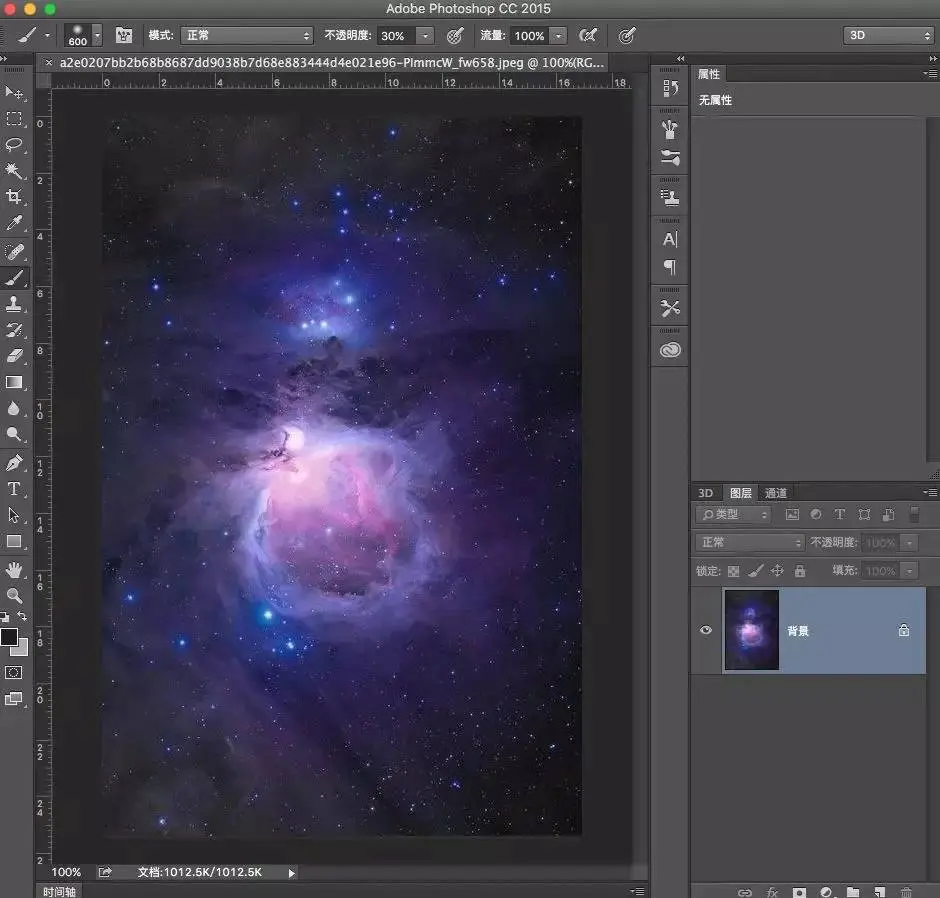Toggle the layer filter switch on/off

[x=913, y=515]
